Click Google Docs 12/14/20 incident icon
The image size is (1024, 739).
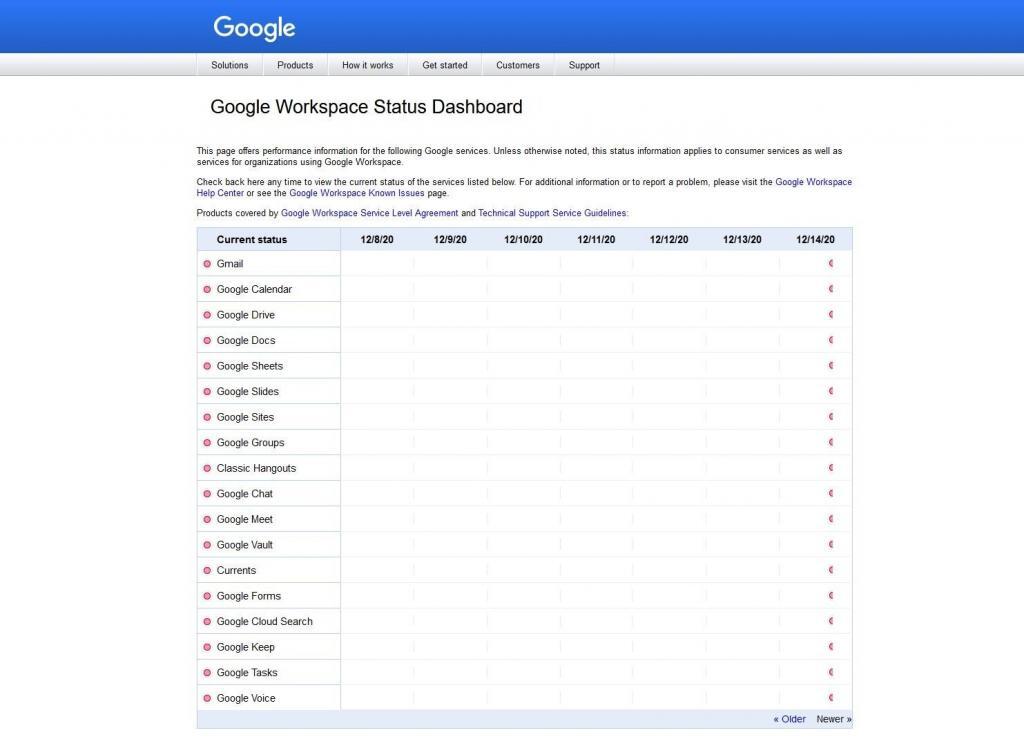point(830,340)
